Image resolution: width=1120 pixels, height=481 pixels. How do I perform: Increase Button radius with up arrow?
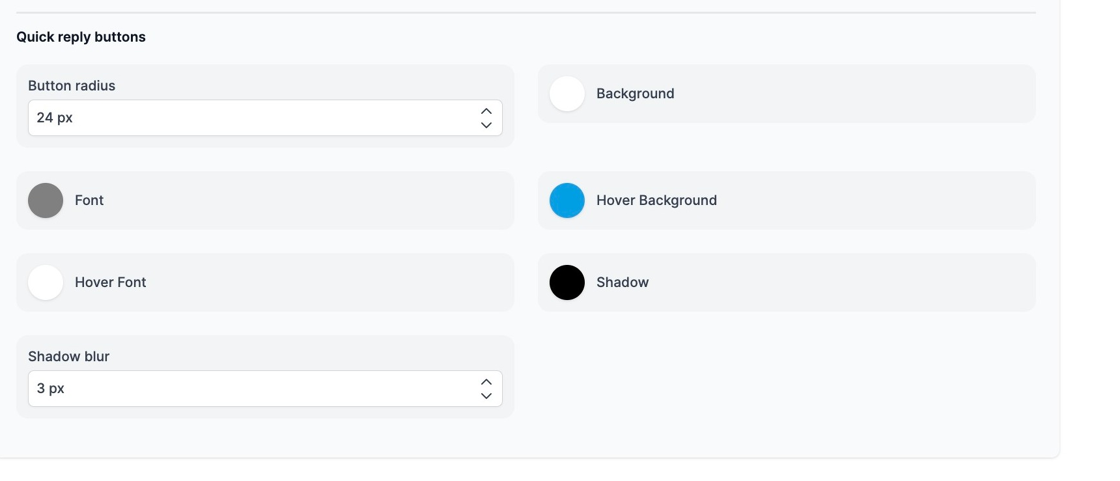486,111
